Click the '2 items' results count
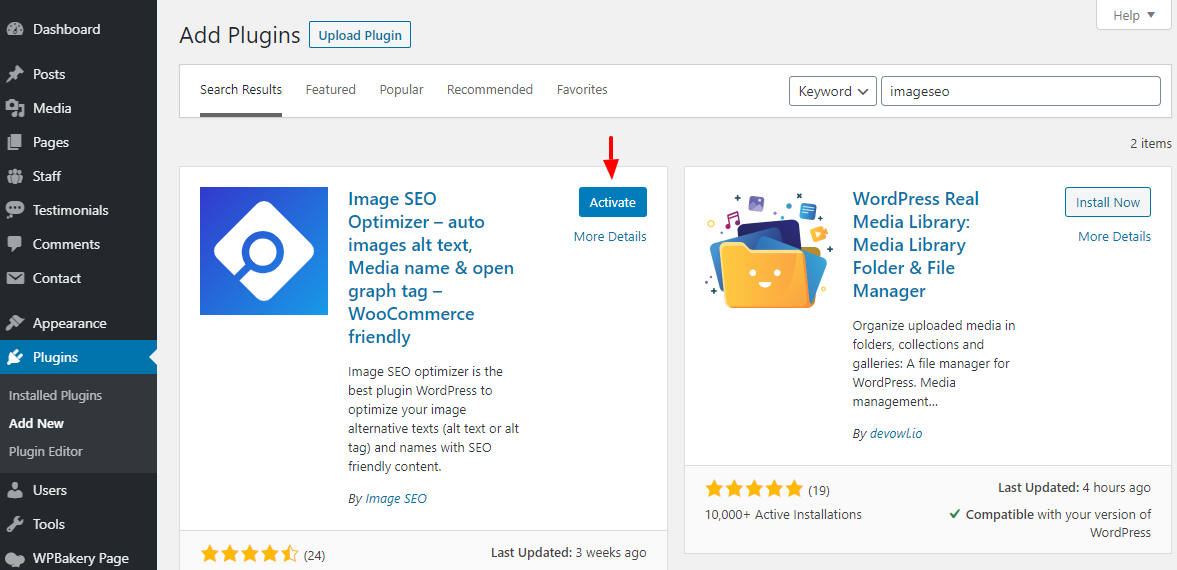 [x=1151, y=143]
